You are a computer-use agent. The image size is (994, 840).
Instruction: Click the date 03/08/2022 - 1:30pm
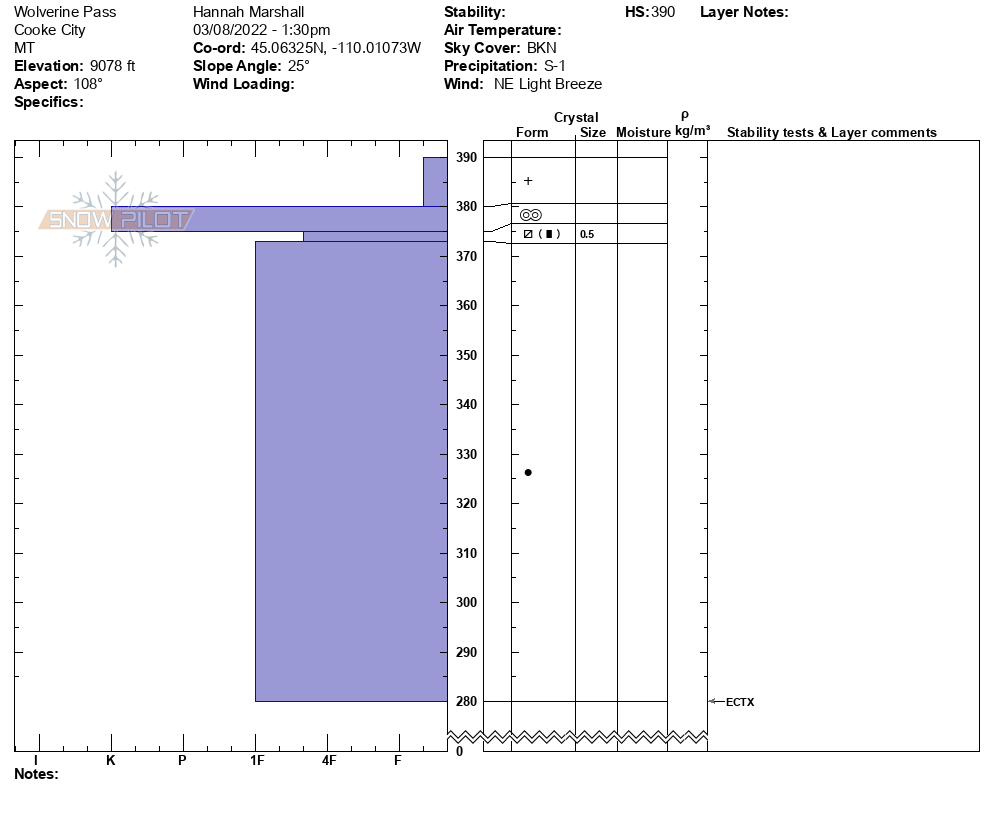pyautogui.click(x=261, y=30)
